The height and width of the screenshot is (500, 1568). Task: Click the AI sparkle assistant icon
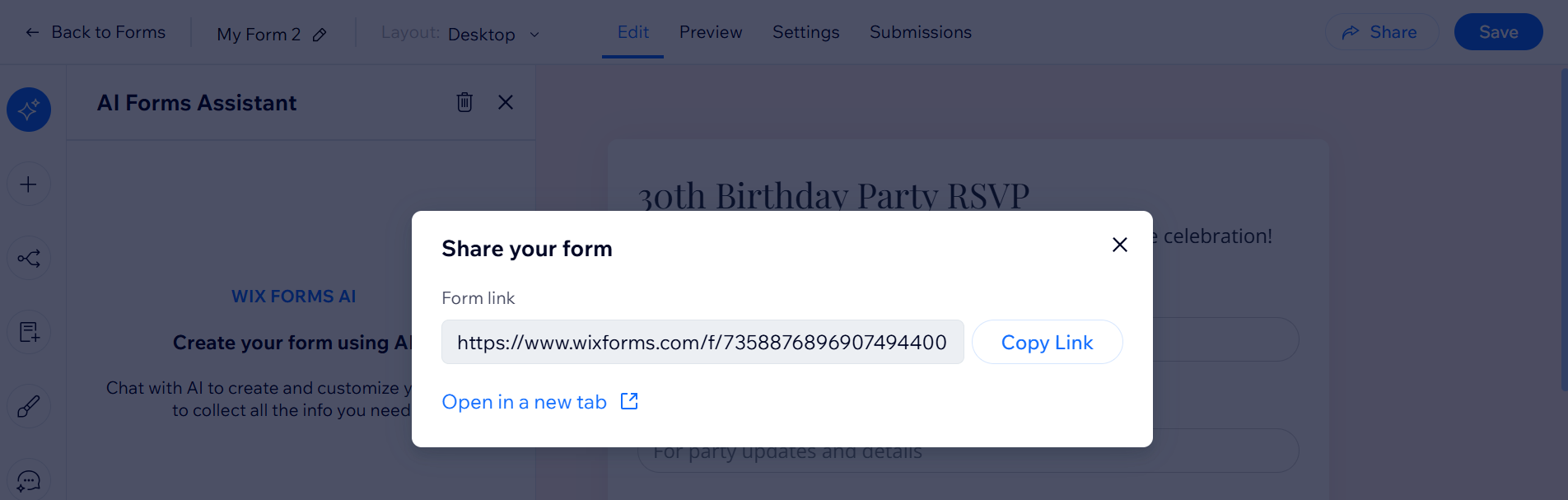(x=29, y=110)
